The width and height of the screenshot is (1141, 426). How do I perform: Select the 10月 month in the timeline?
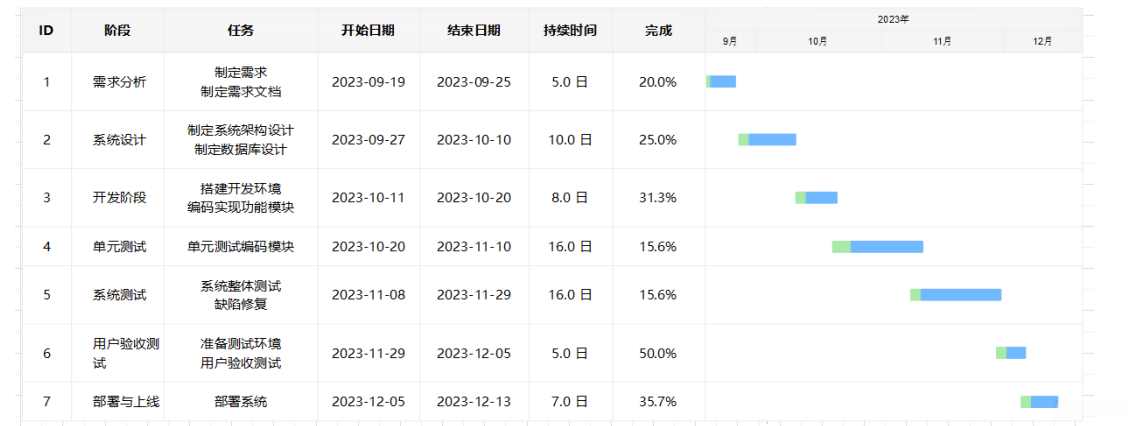tap(817, 41)
